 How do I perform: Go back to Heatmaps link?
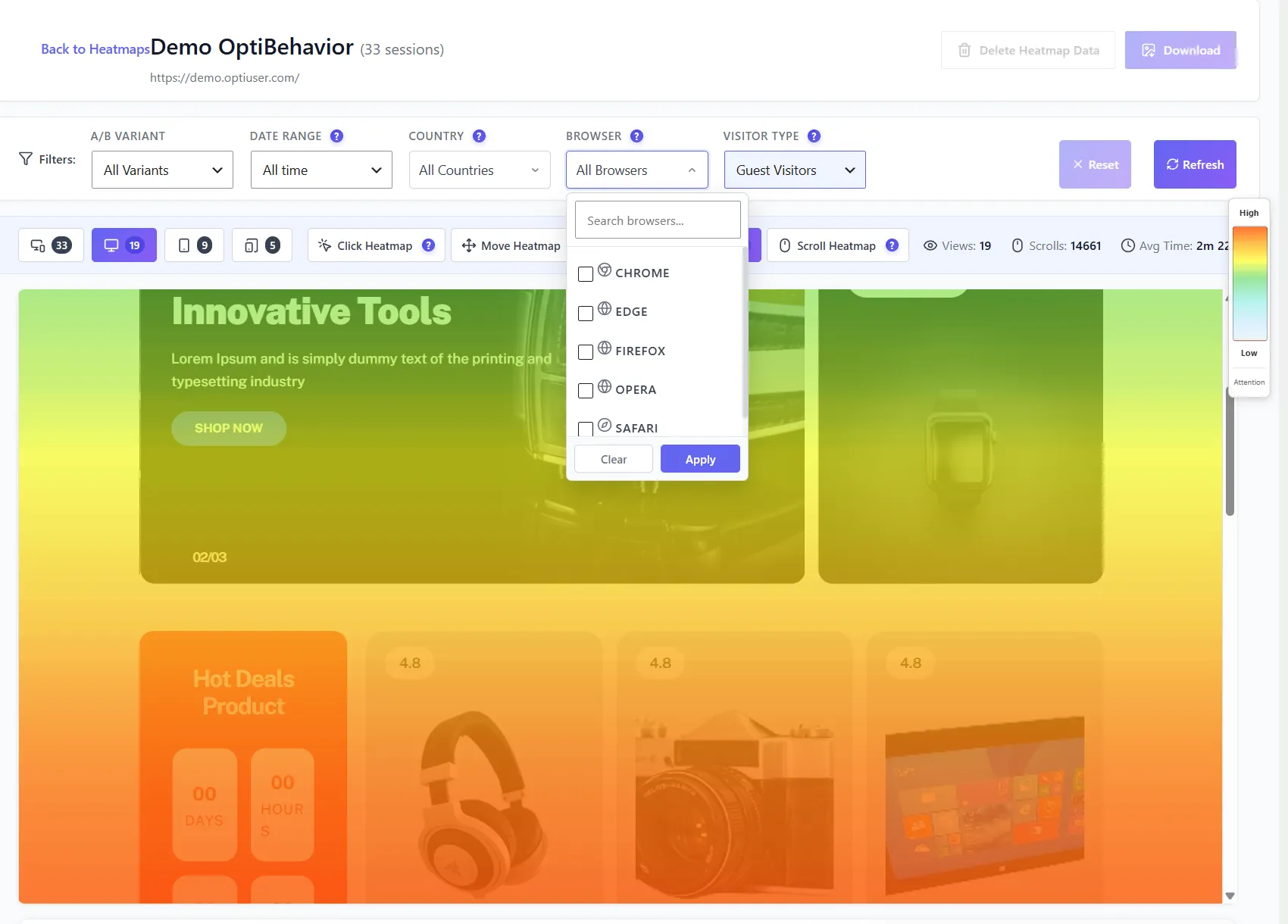(95, 49)
